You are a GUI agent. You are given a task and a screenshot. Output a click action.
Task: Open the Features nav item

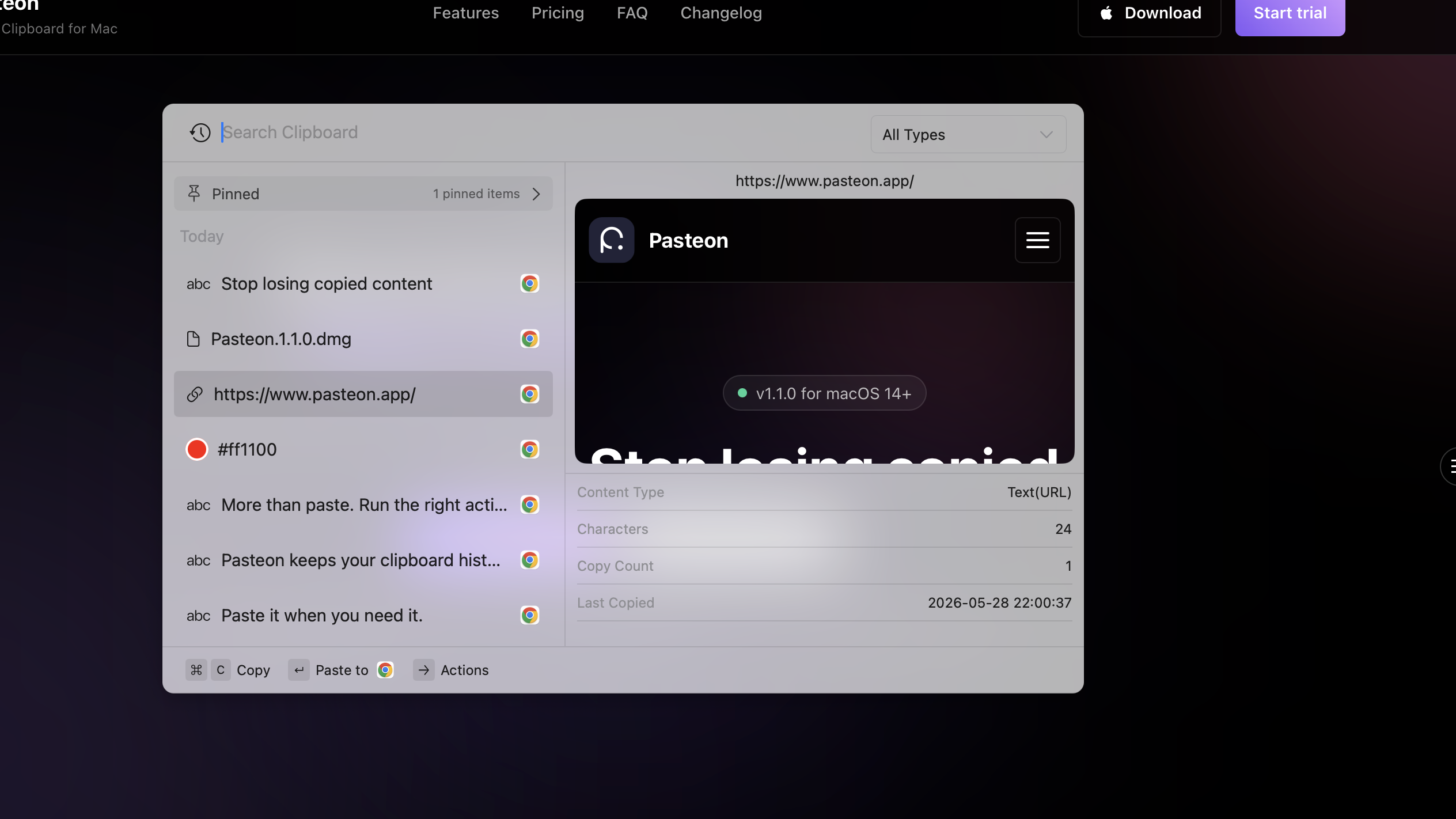[465, 13]
